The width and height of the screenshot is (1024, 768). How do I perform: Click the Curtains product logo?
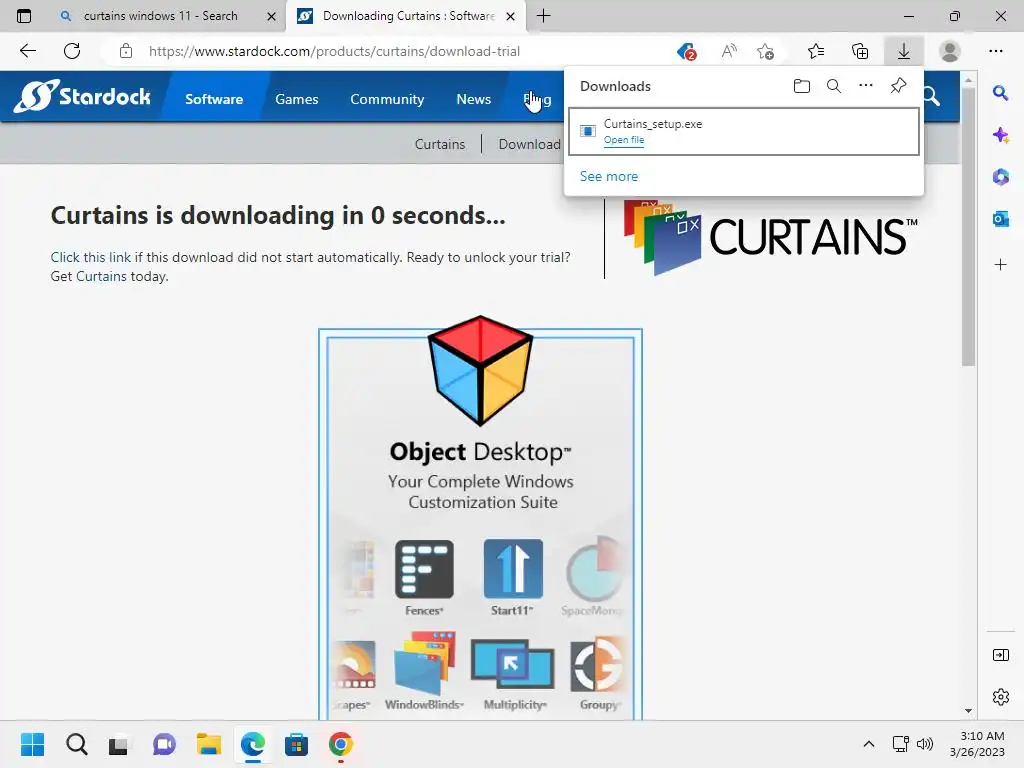[x=771, y=236]
